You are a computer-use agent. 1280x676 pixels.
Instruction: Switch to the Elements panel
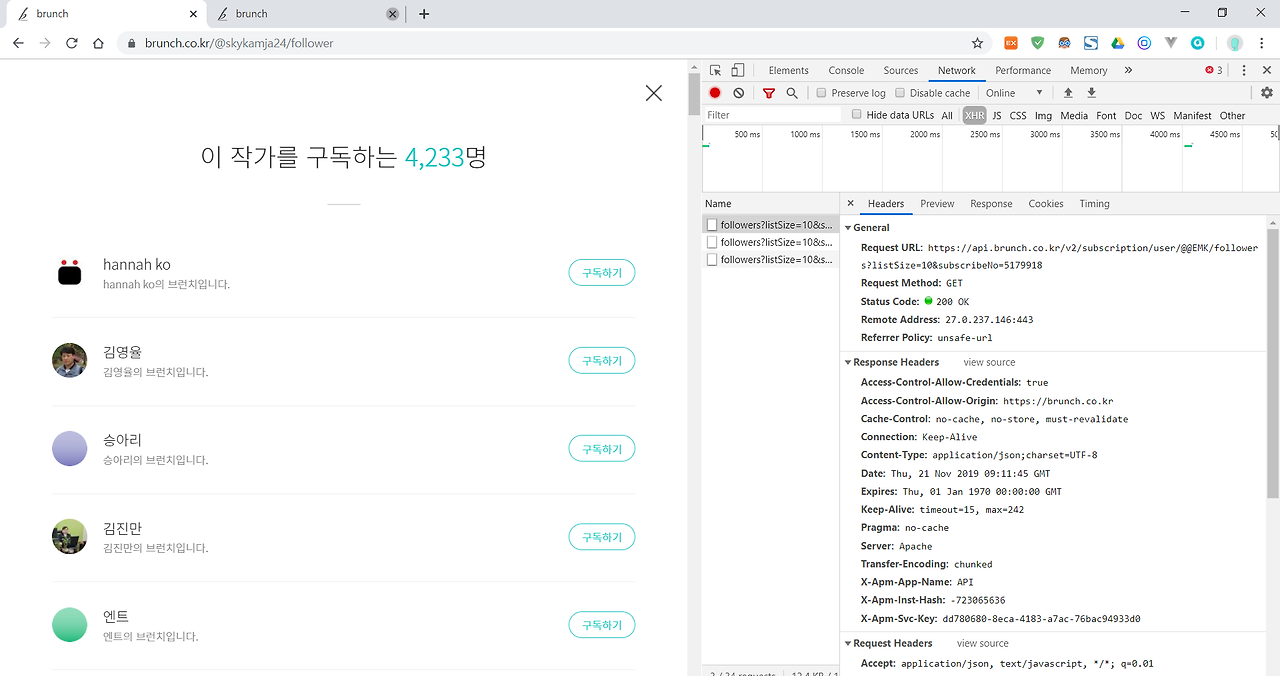(x=789, y=70)
